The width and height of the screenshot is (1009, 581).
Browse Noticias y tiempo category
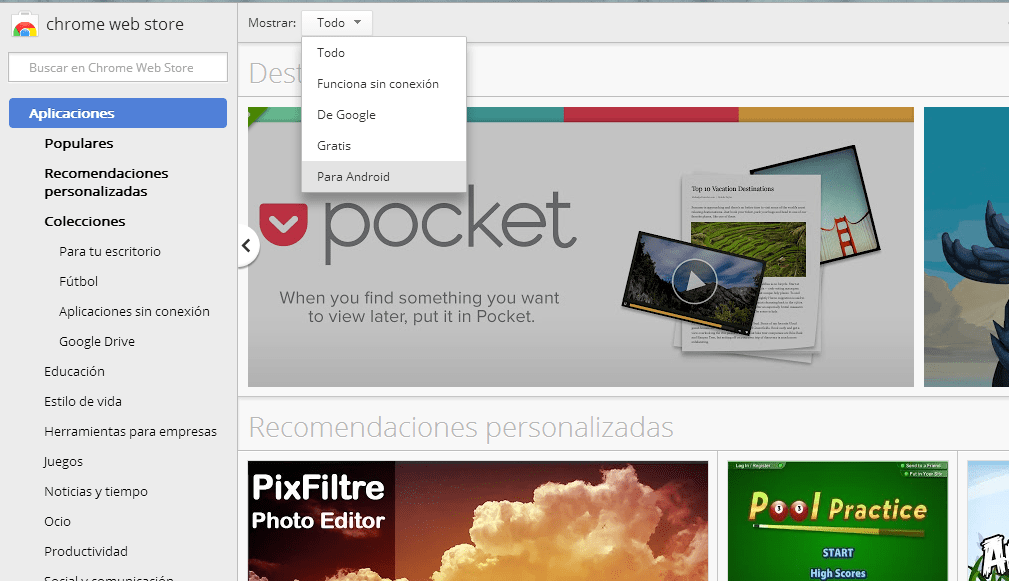pos(95,492)
